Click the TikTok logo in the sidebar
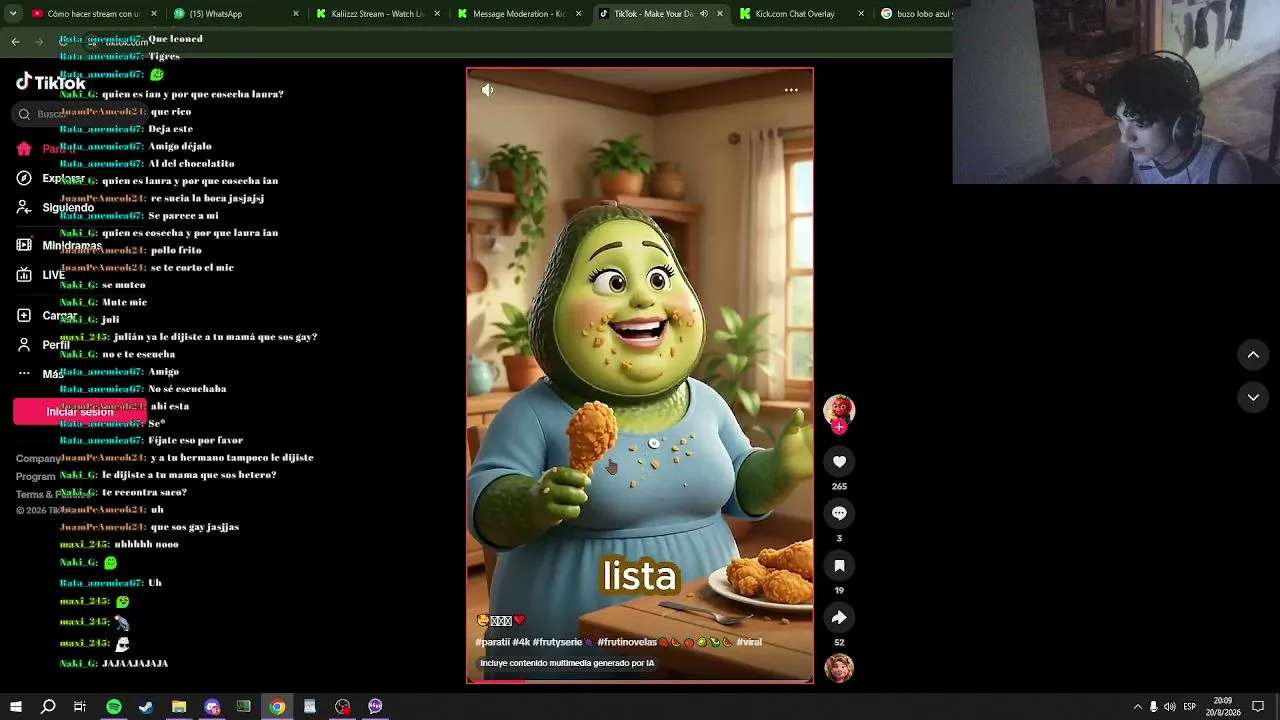1280x720 pixels. [x=51, y=83]
